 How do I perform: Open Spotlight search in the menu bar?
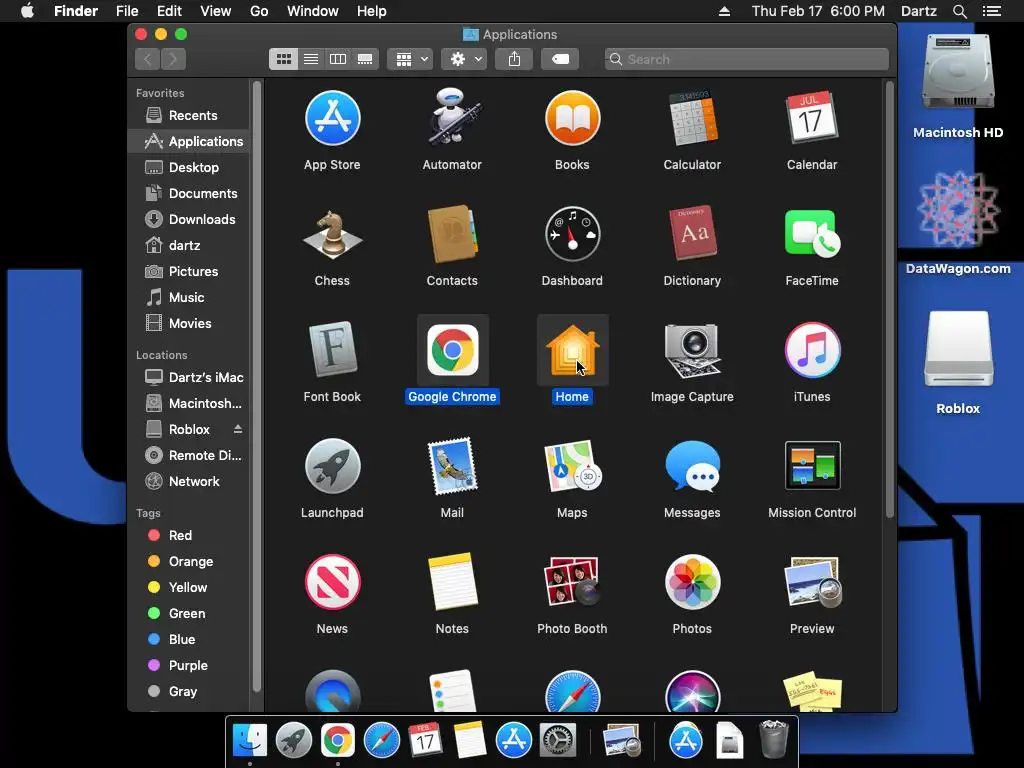click(x=959, y=11)
